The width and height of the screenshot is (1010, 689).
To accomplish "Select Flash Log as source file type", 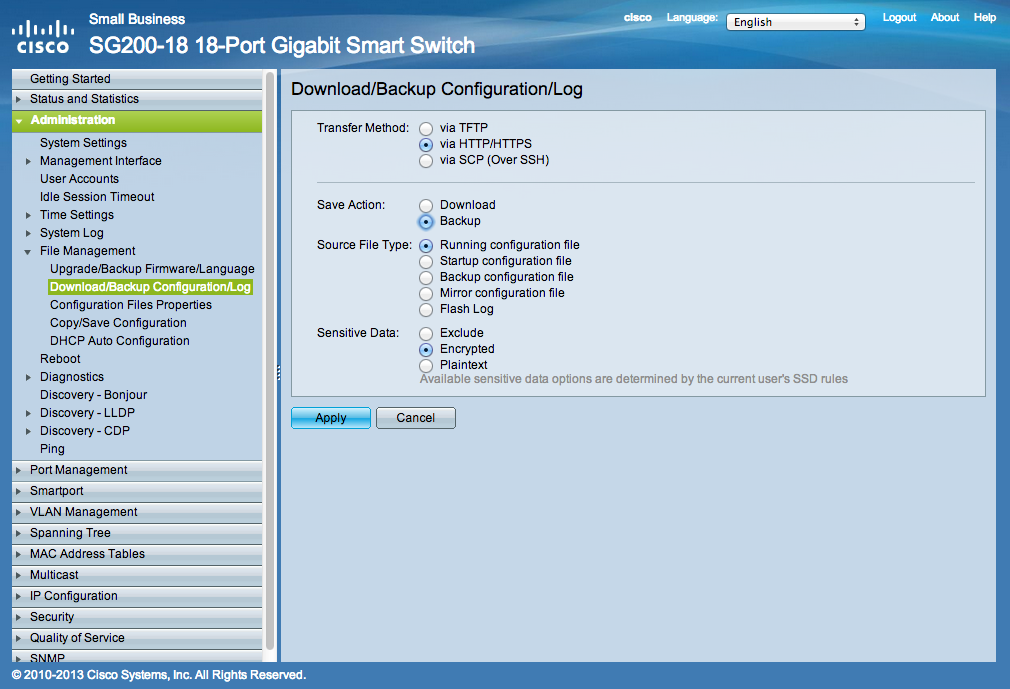I will coord(426,310).
